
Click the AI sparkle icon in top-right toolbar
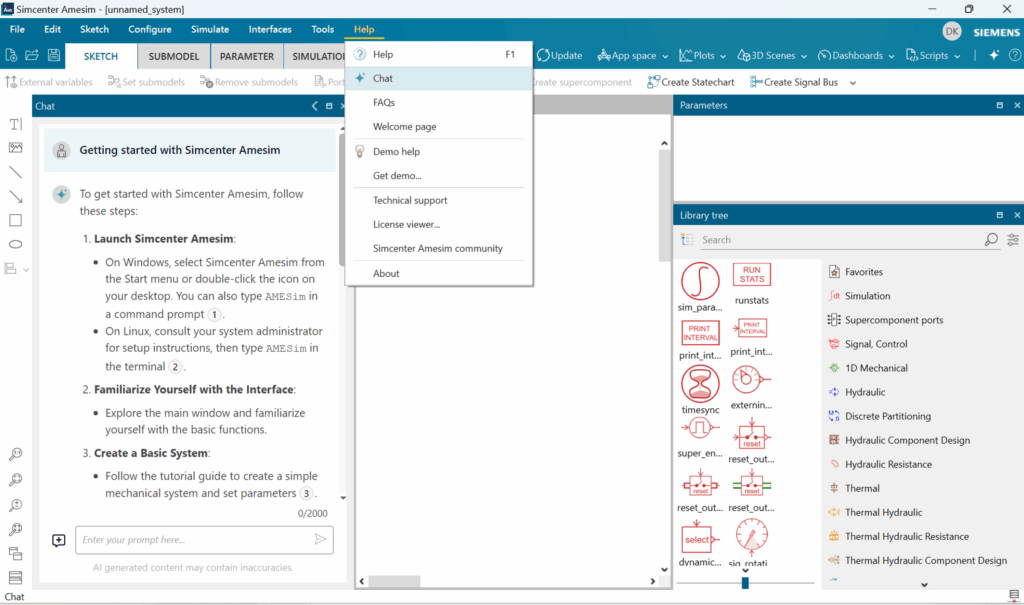tap(993, 55)
